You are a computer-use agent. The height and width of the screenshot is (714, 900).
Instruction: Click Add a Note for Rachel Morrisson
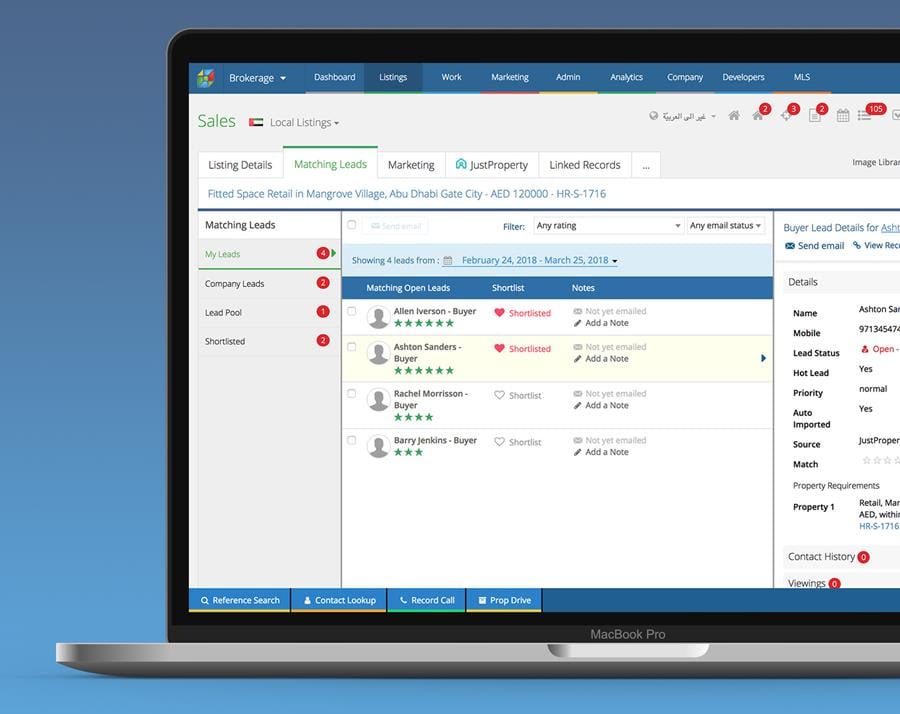click(x=607, y=405)
